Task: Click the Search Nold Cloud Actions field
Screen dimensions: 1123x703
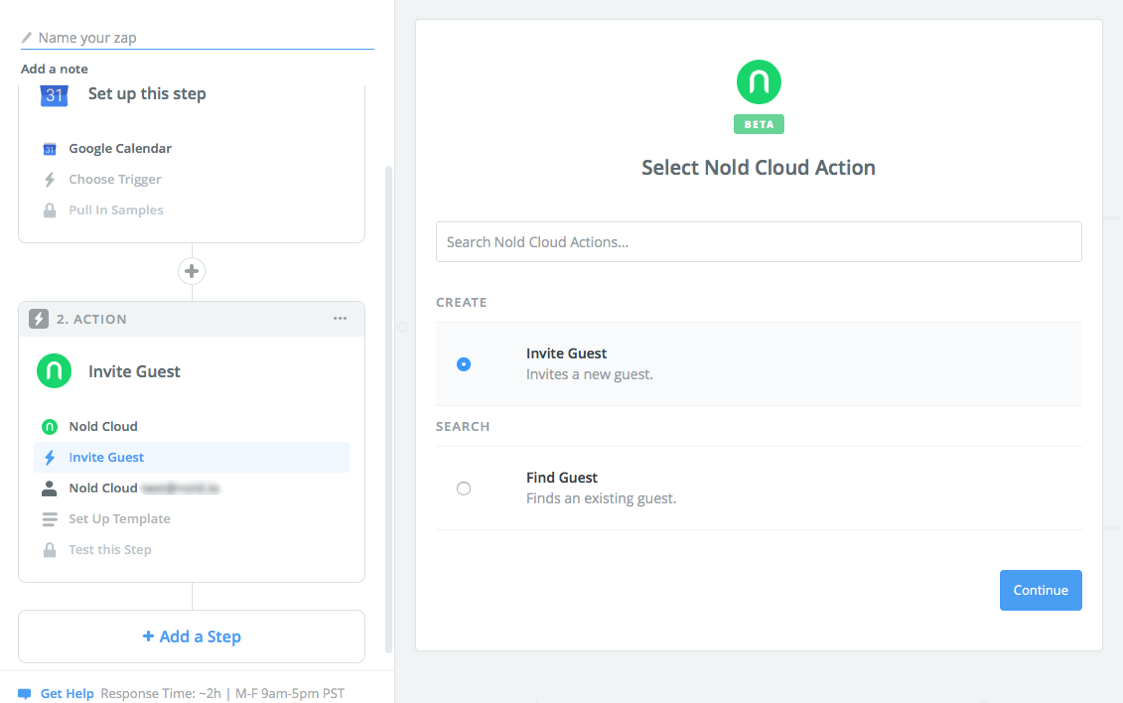Action: click(x=758, y=242)
